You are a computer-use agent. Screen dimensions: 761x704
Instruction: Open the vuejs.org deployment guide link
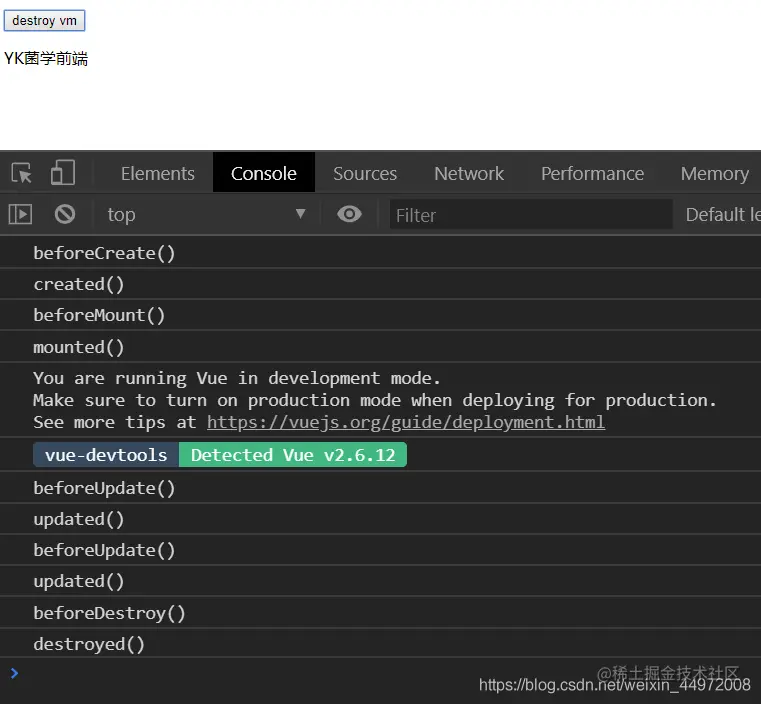[x=406, y=422]
